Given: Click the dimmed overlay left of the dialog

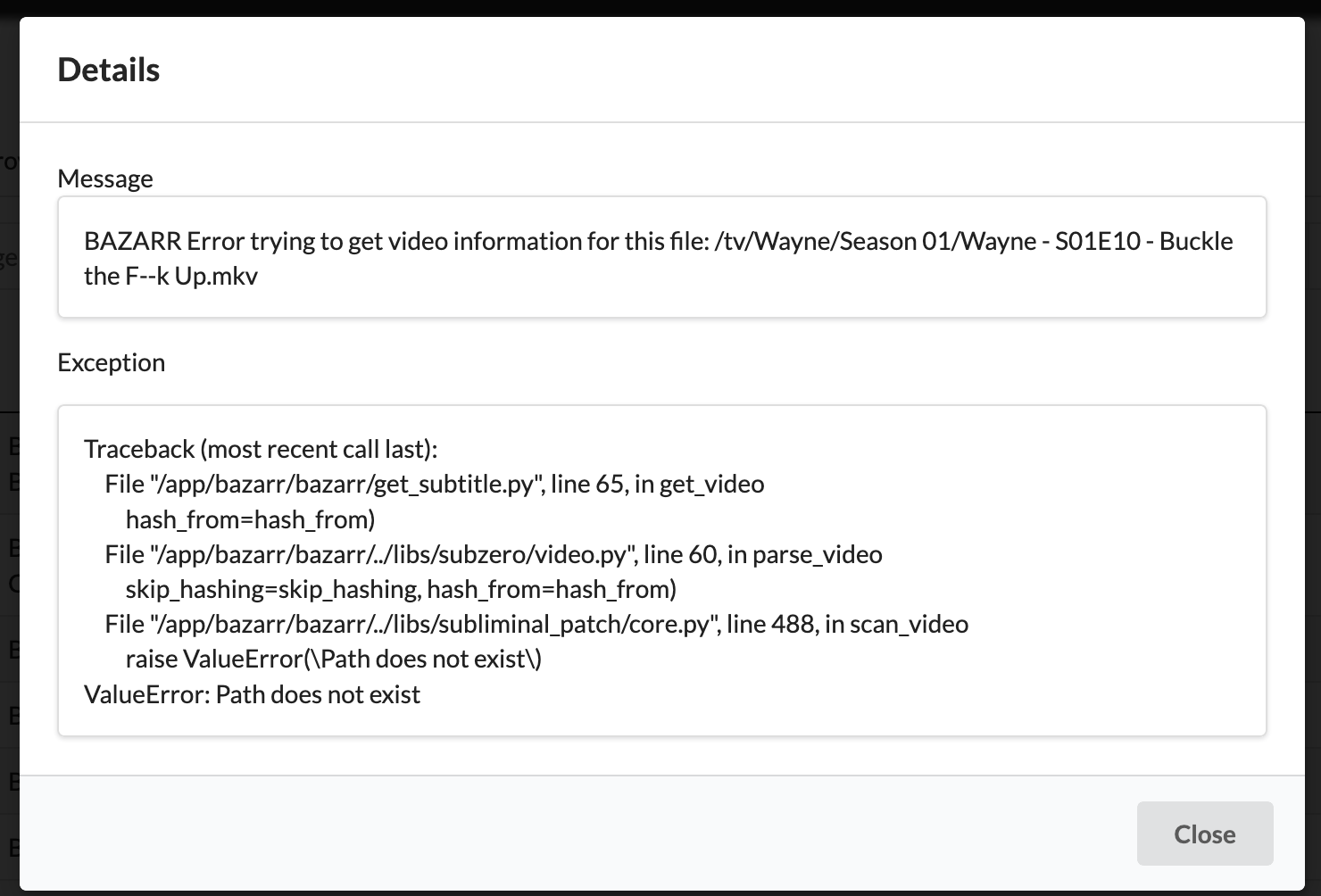Looking at the screenshot, I should tap(9, 446).
